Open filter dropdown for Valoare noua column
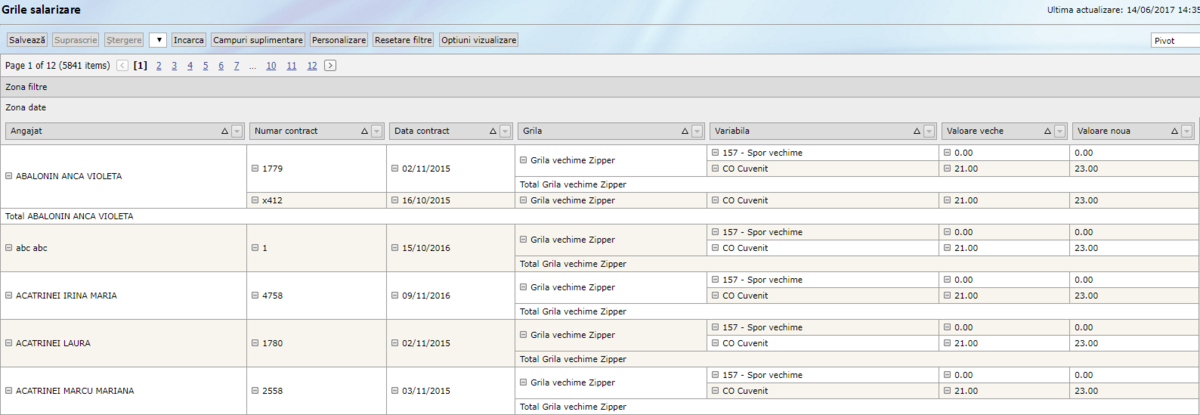This screenshot has width=1200, height=415. click(x=1186, y=131)
